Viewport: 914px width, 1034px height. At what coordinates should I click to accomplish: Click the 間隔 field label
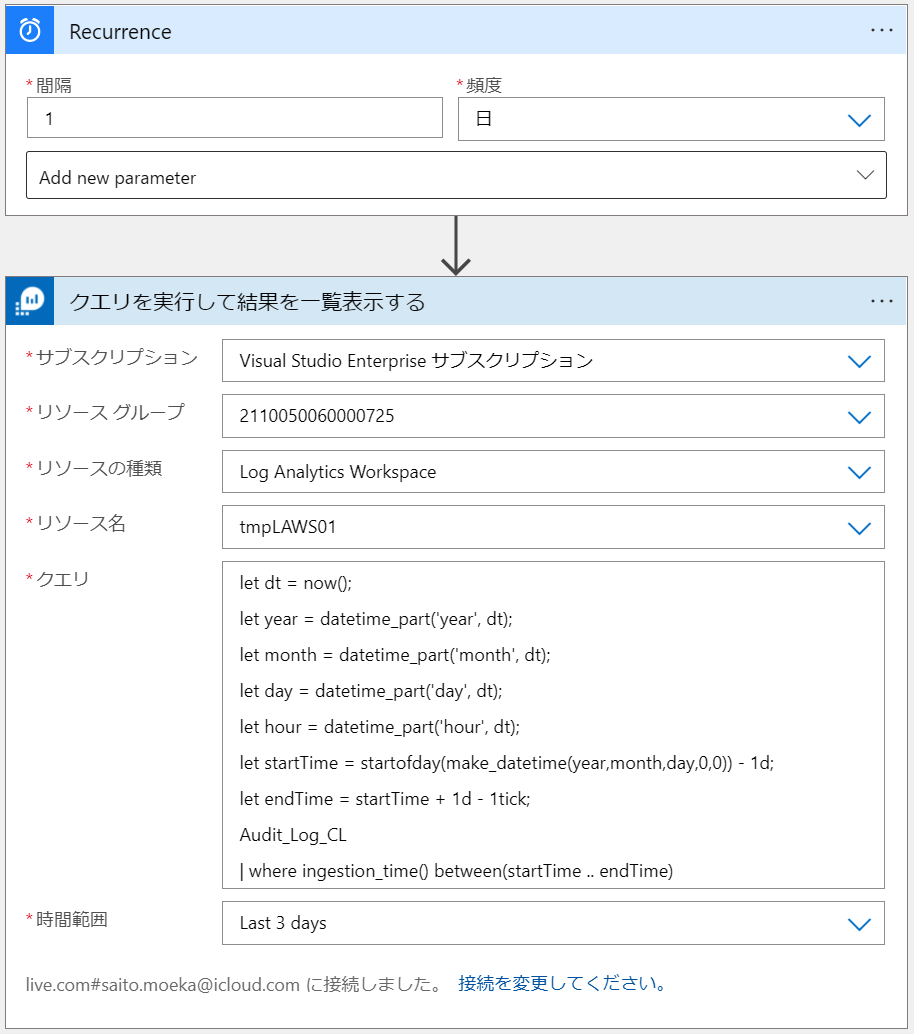53,86
